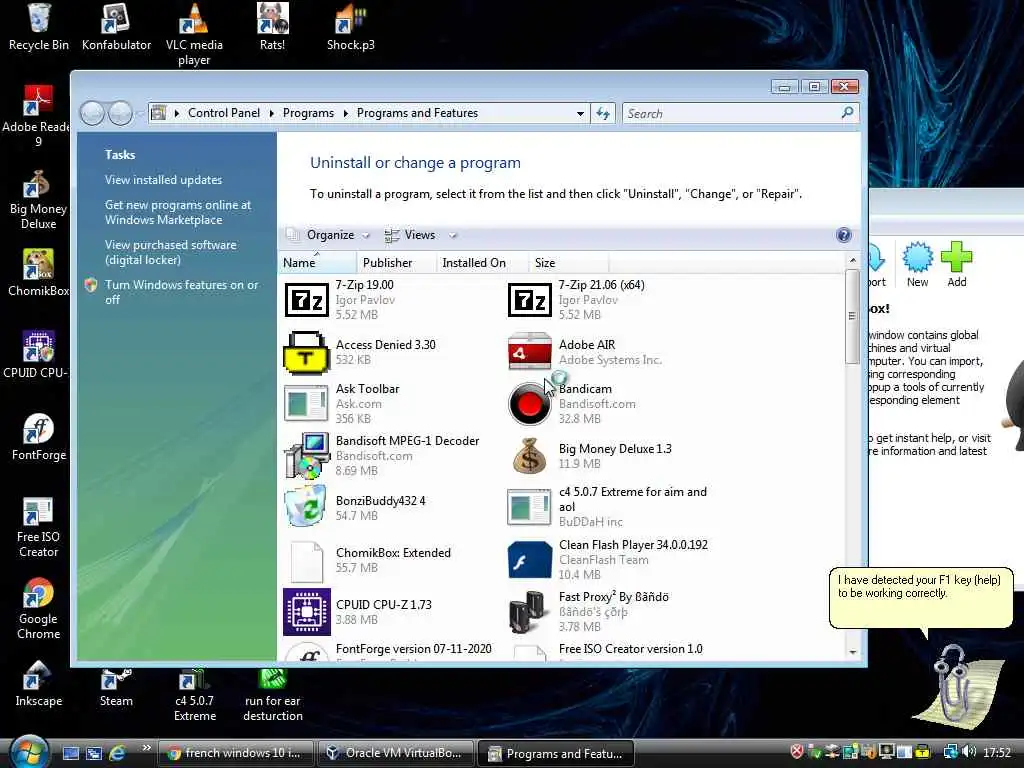1024x768 pixels.
Task: Click the scroll down arrow of program list
Action: tap(852, 652)
